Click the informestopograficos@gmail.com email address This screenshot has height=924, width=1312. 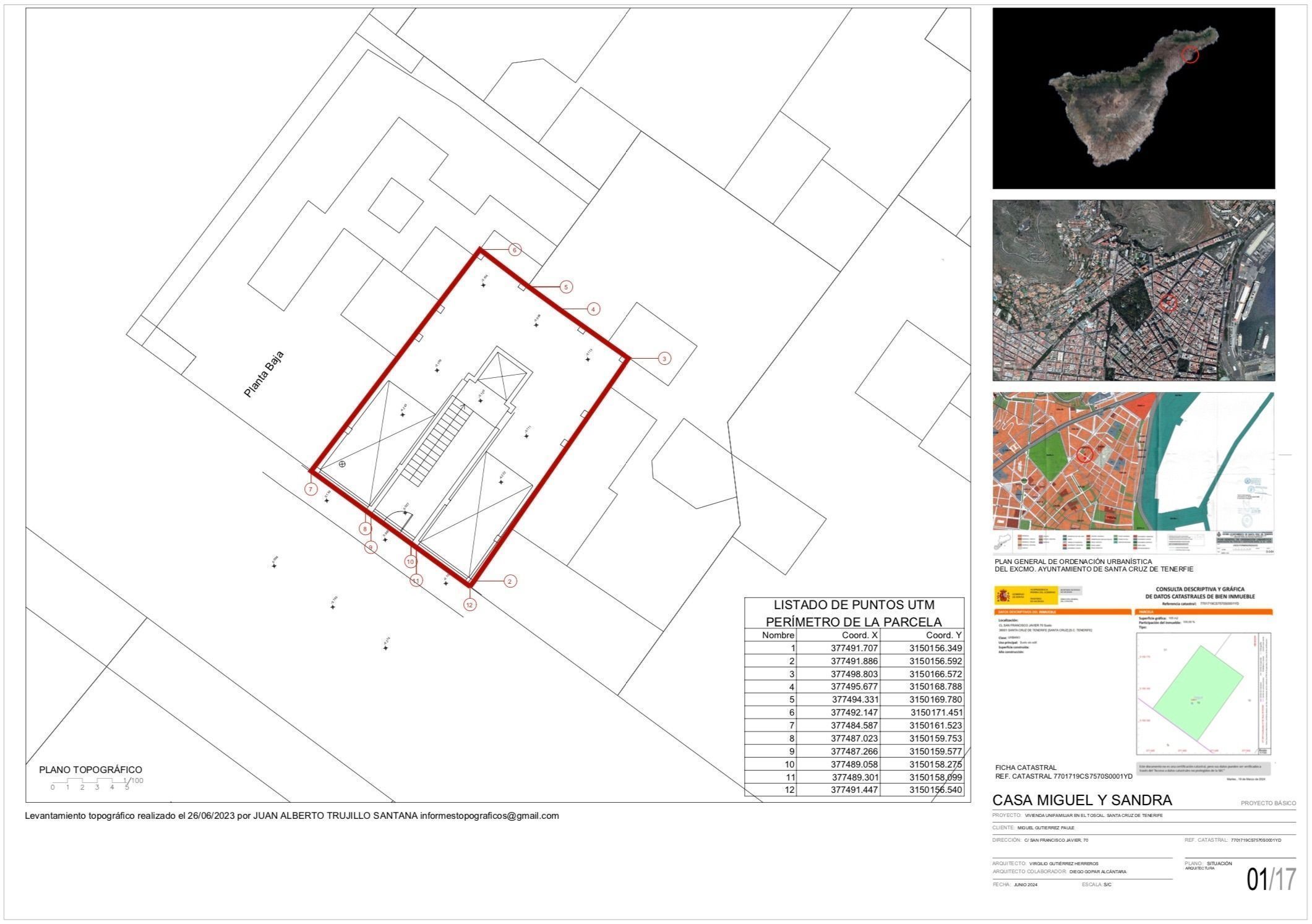489,816
